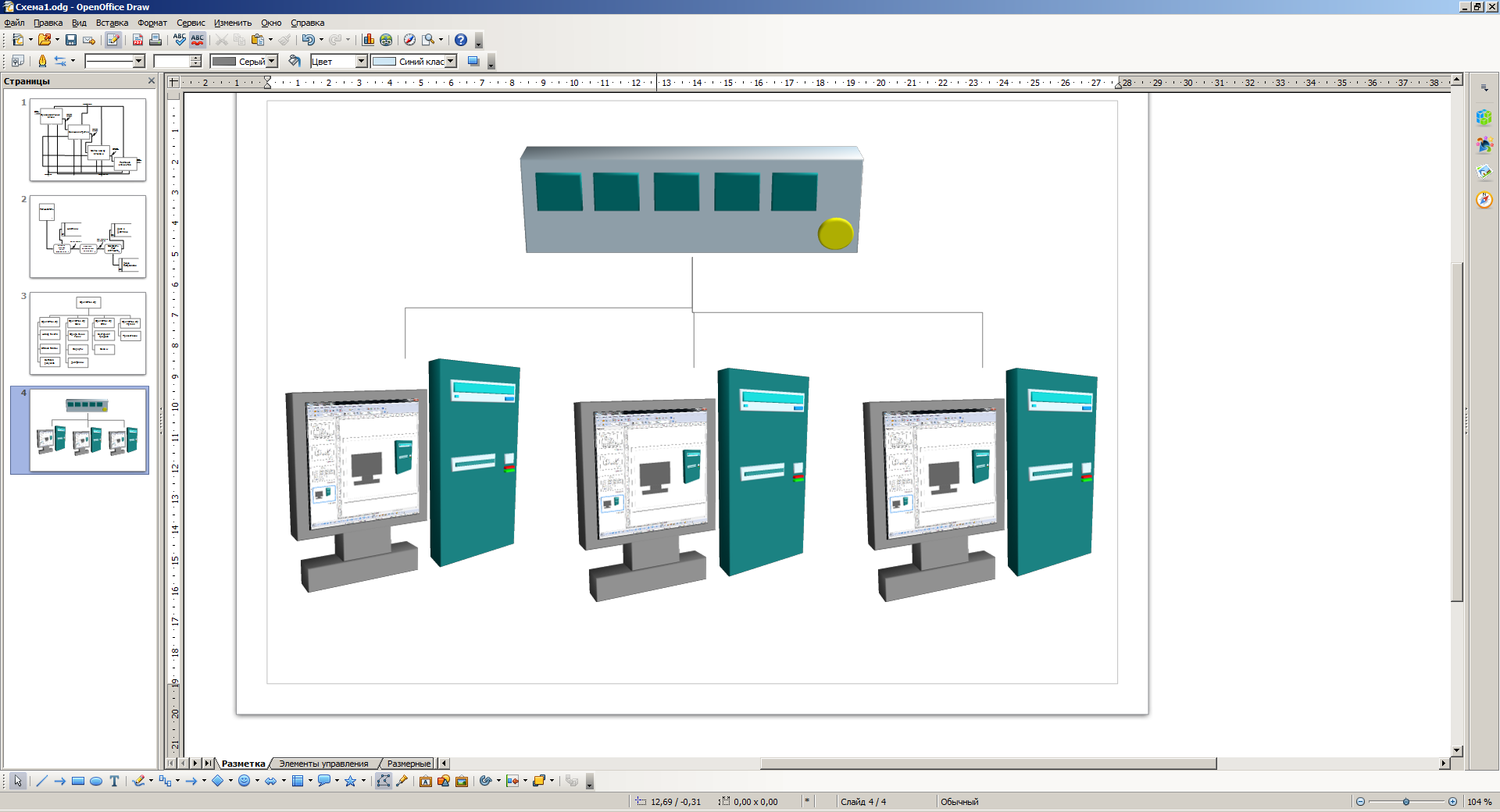Toggle automatic spell checking
The width and height of the screenshot is (1500, 812).
coord(198,40)
